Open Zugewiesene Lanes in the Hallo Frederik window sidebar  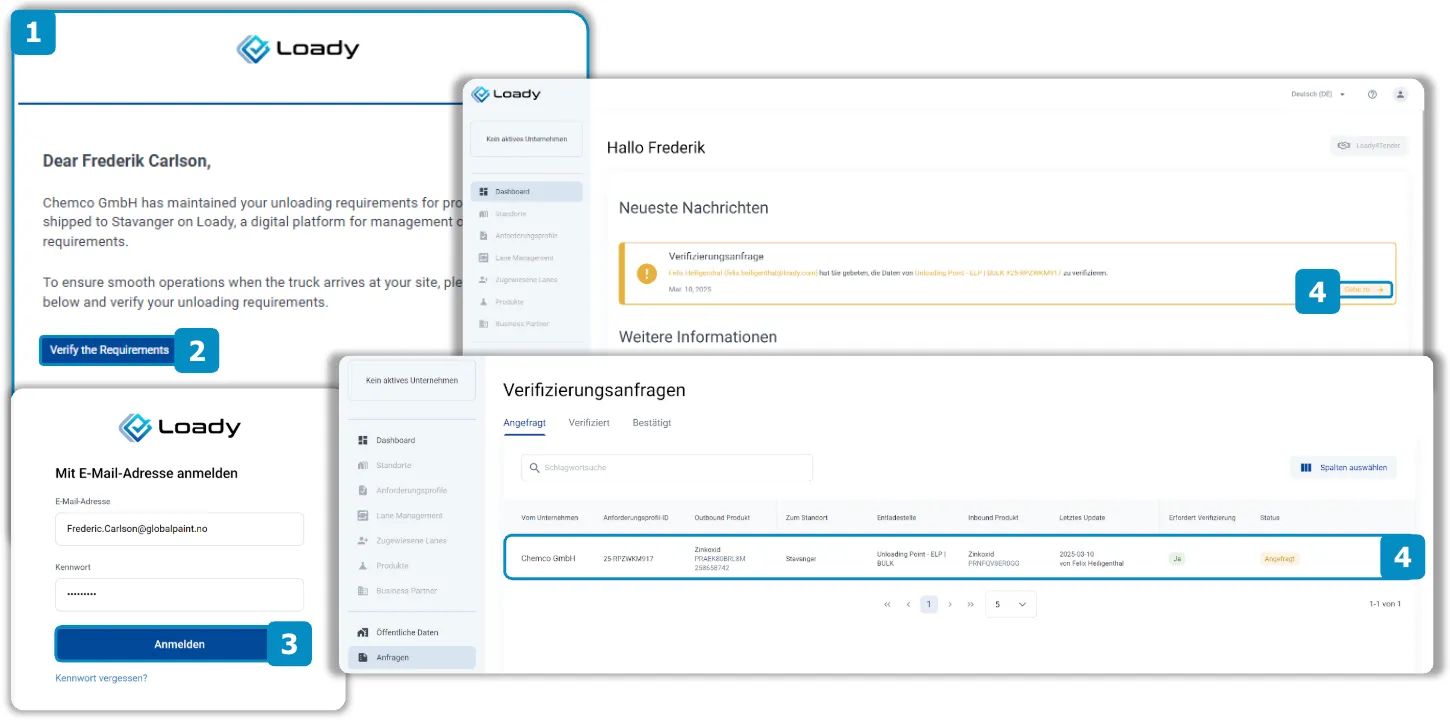coord(526,280)
